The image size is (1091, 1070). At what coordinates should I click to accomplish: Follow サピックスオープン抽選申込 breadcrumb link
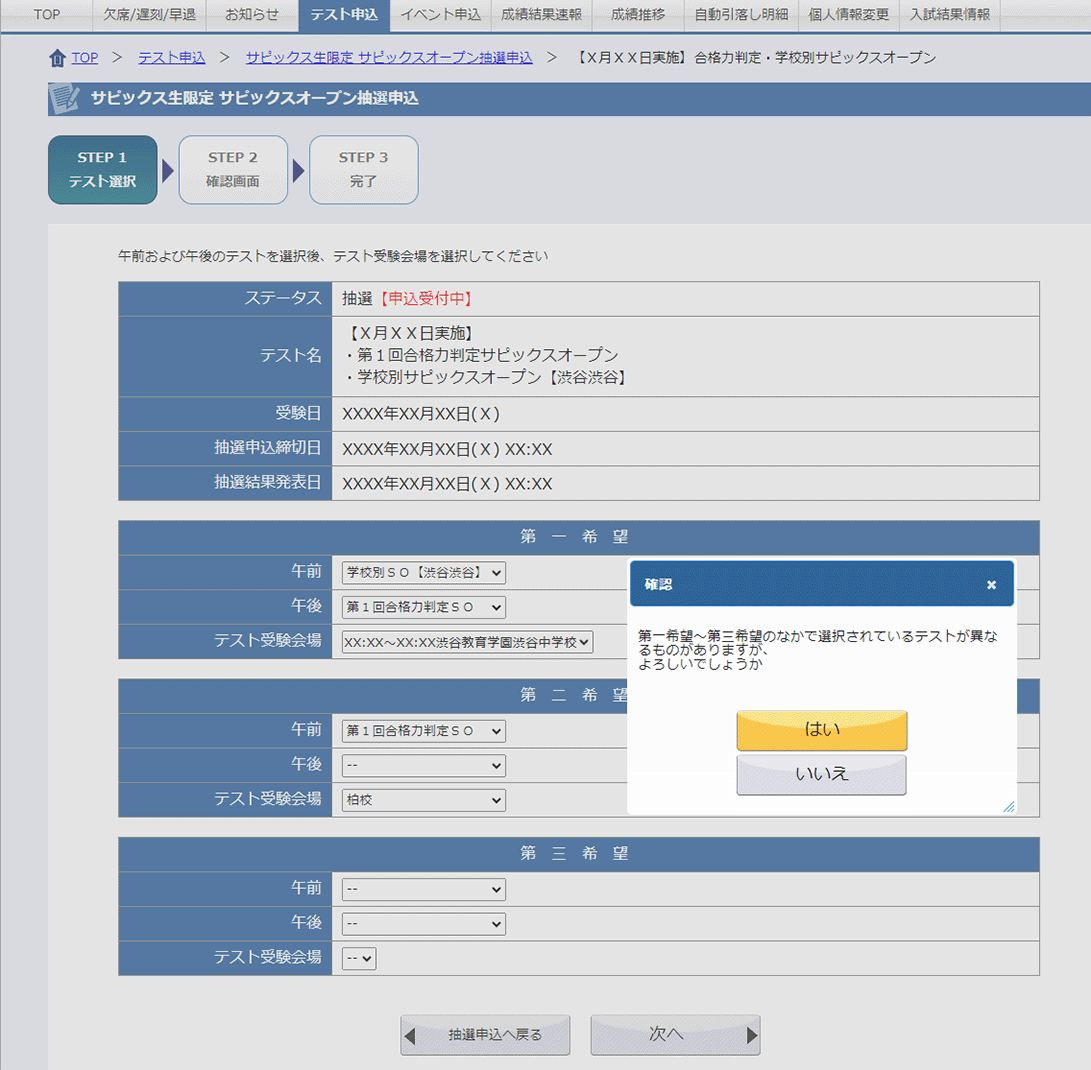[389, 58]
